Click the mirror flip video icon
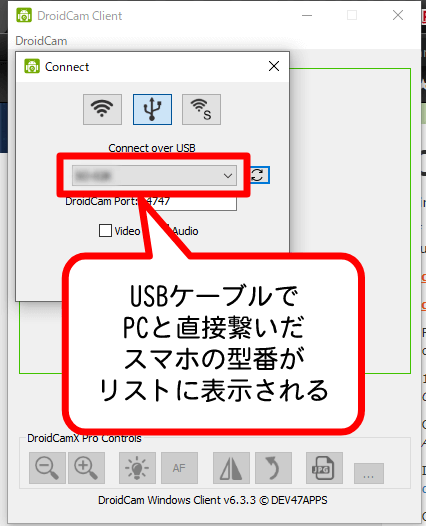Screen dimensions: 426x526 tap(231, 468)
